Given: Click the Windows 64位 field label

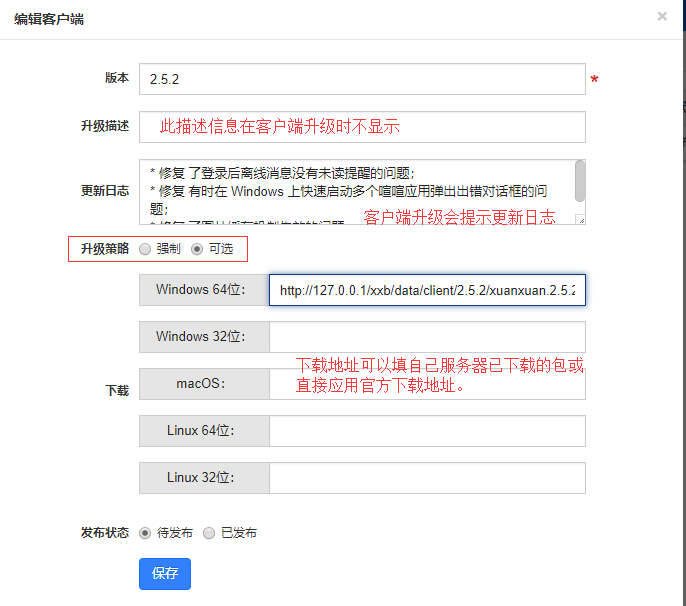Looking at the screenshot, I should (204, 290).
